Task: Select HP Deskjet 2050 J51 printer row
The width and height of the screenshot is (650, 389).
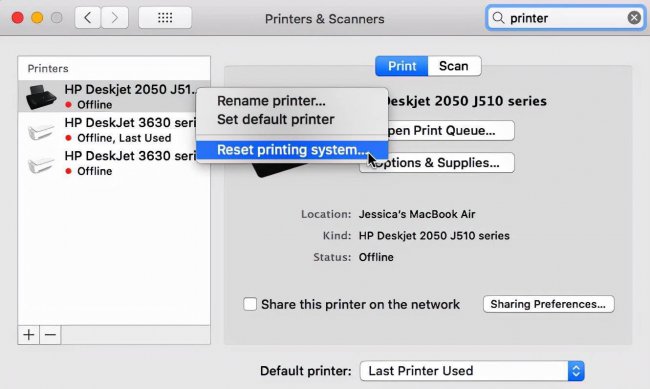Action: [114, 96]
